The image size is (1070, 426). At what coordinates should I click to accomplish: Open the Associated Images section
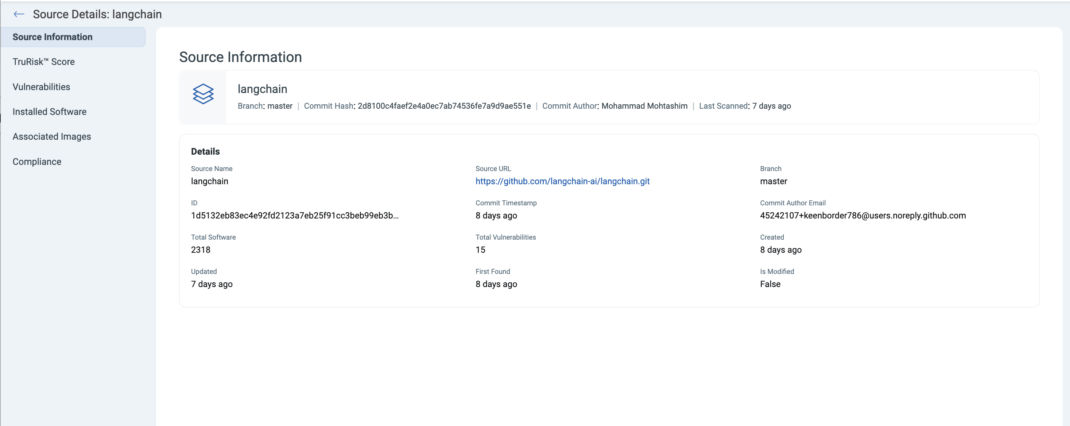[x=51, y=137]
